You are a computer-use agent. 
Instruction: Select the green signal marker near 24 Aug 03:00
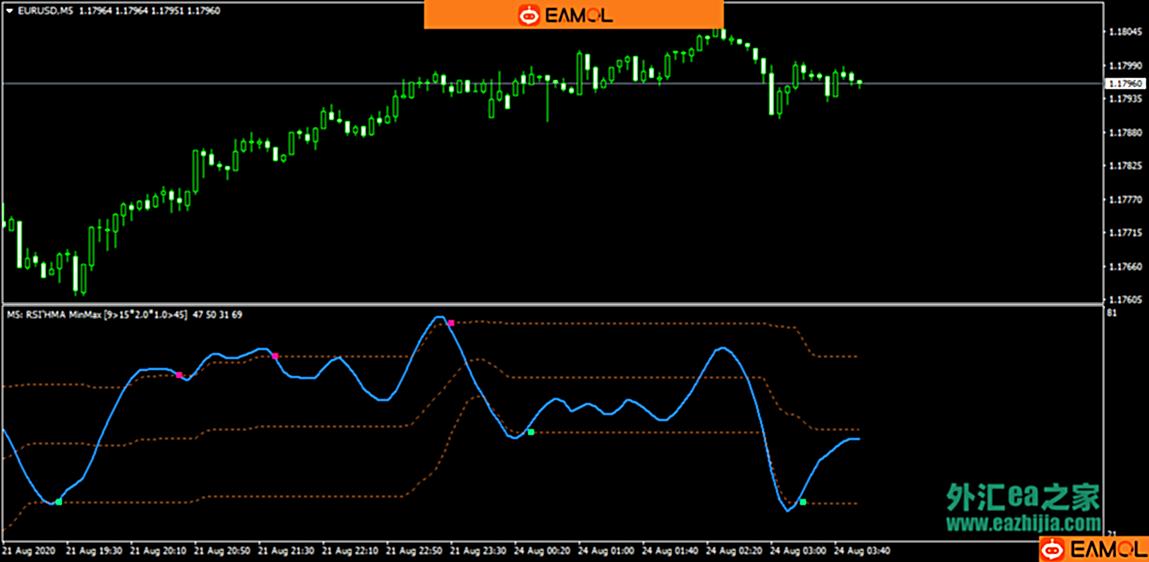(803, 502)
